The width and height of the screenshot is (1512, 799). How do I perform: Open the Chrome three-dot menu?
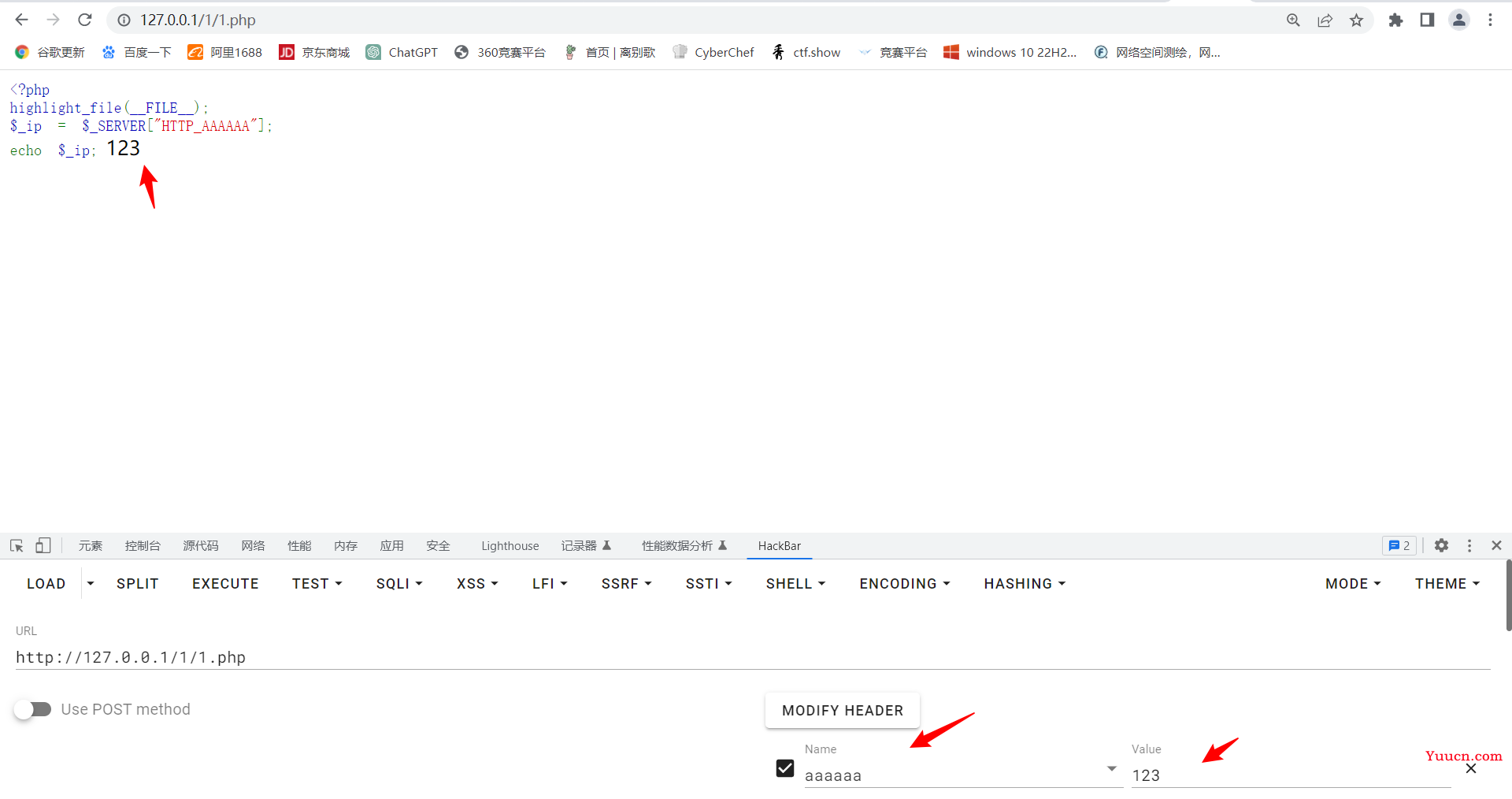click(1490, 20)
